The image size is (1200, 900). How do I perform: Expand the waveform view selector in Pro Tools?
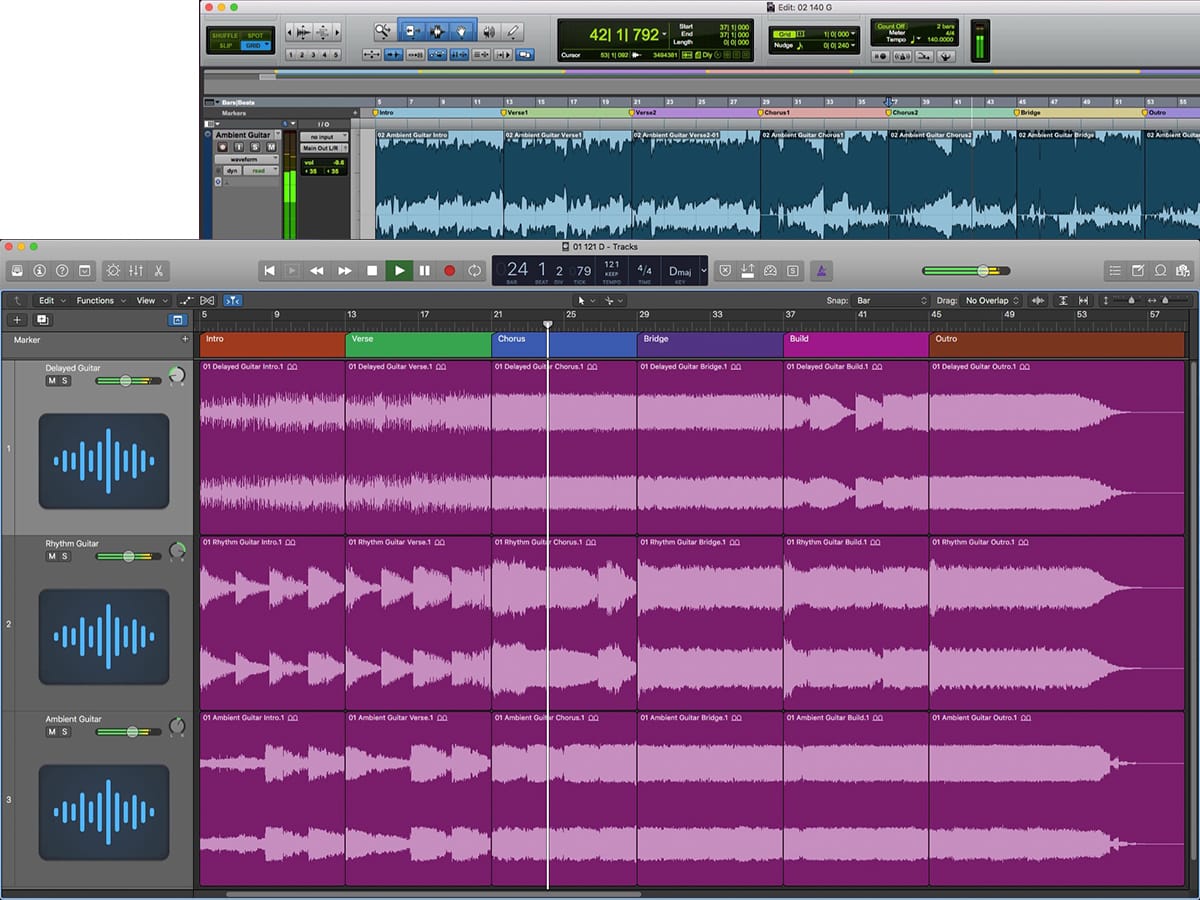[243, 159]
